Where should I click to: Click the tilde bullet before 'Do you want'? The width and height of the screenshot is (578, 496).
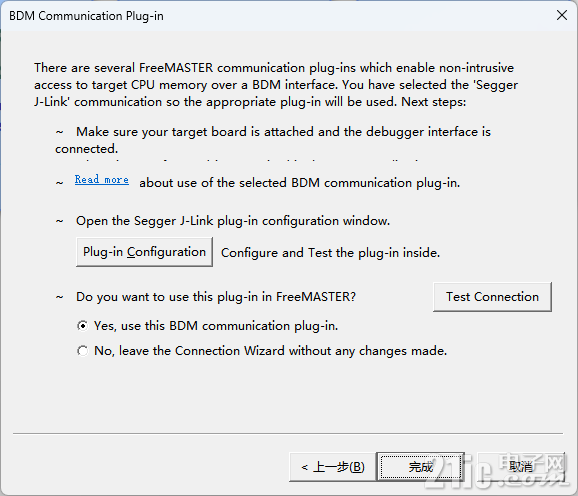pos(59,297)
